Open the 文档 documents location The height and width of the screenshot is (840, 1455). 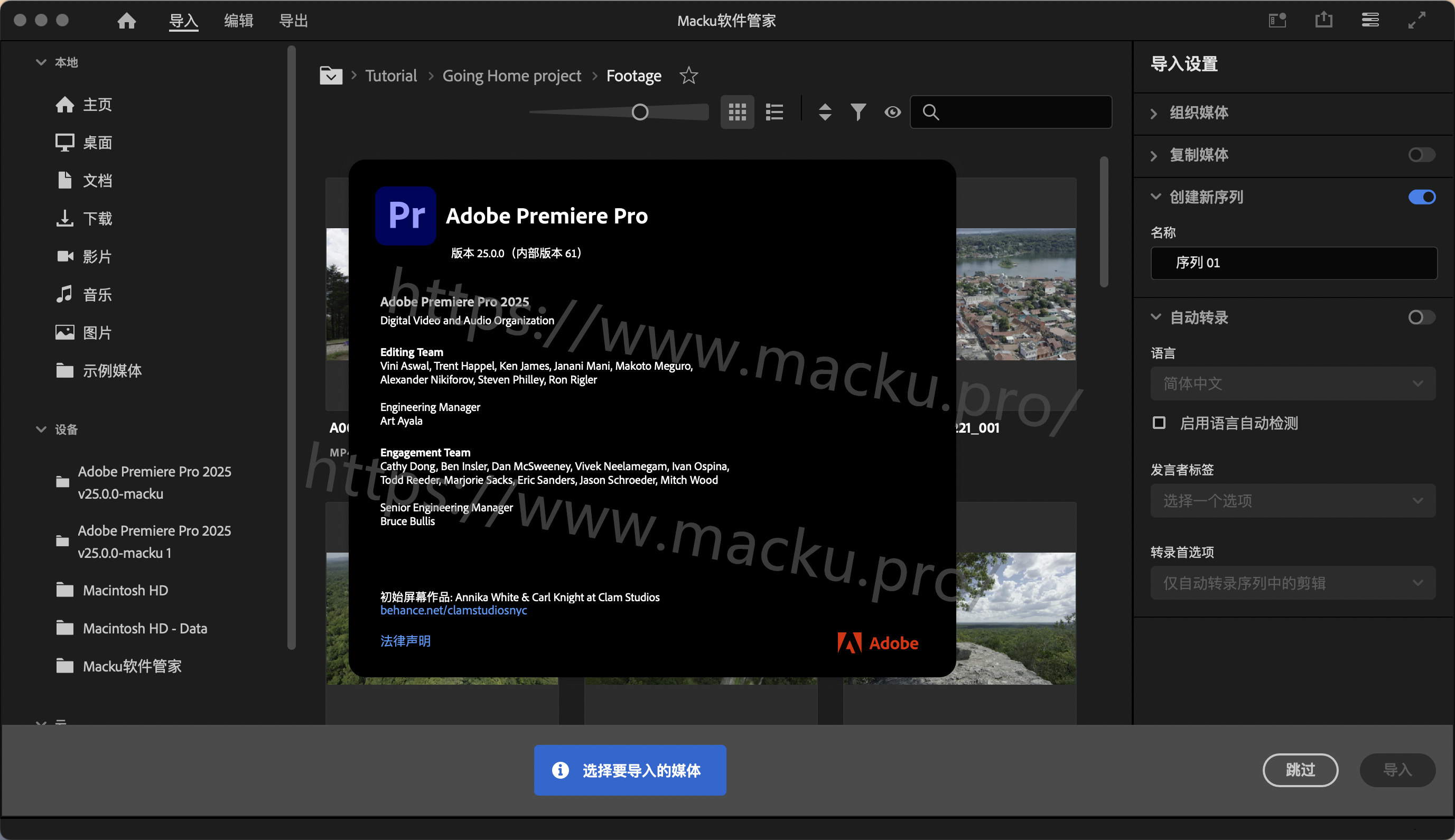(x=83, y=181)
